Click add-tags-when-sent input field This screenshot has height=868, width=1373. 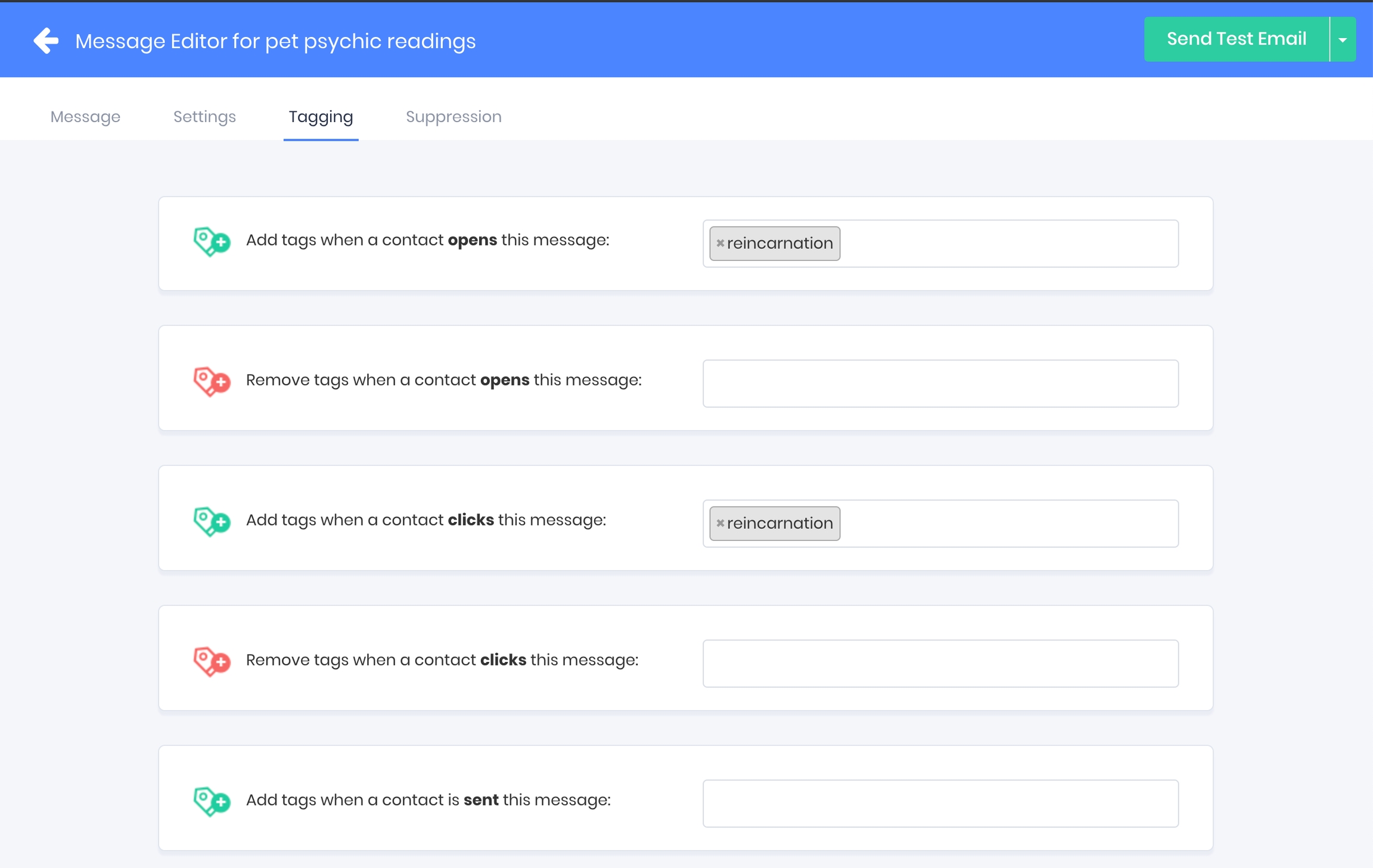(x=940, y=804)
